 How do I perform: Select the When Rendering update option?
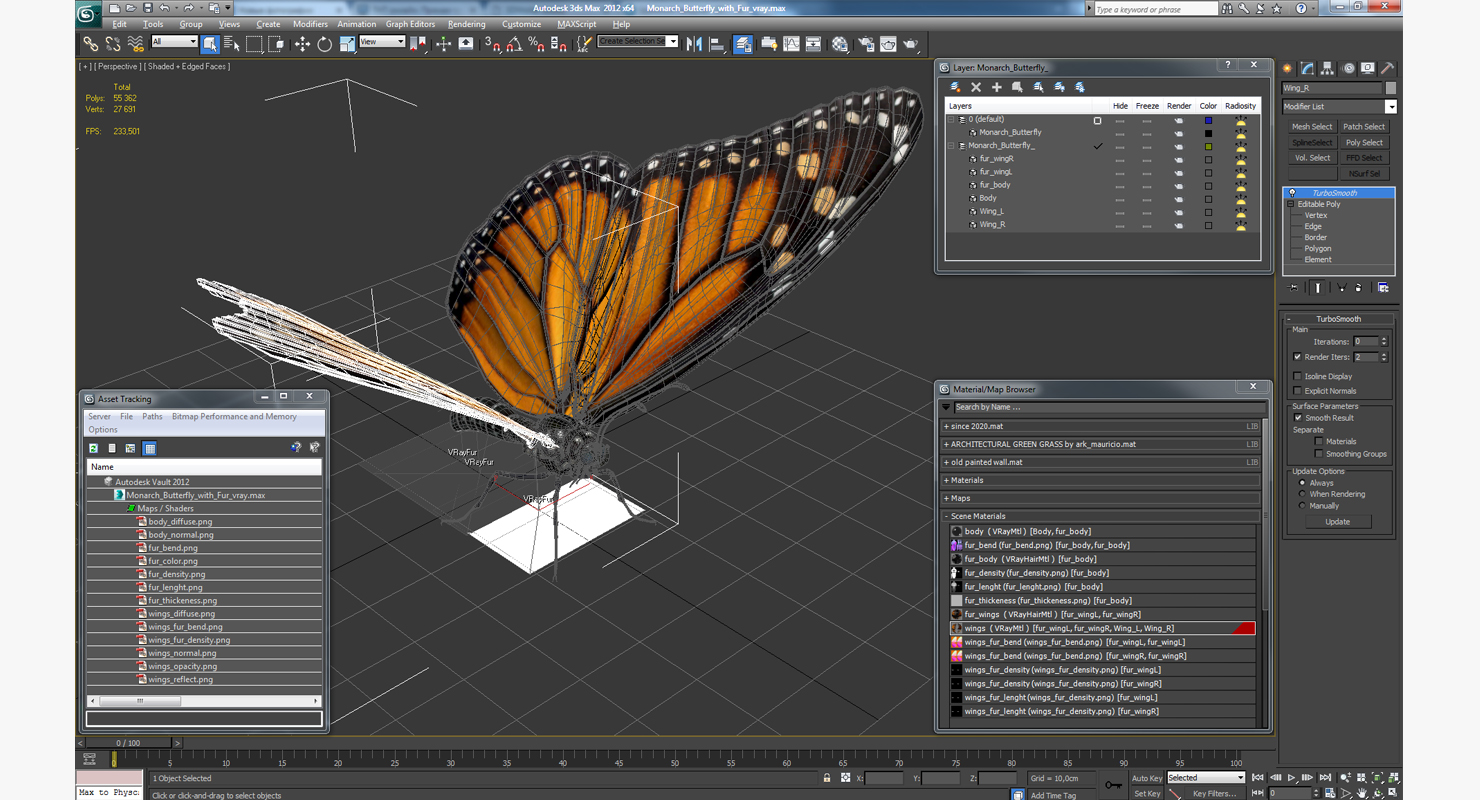[x=1302, y=494]
